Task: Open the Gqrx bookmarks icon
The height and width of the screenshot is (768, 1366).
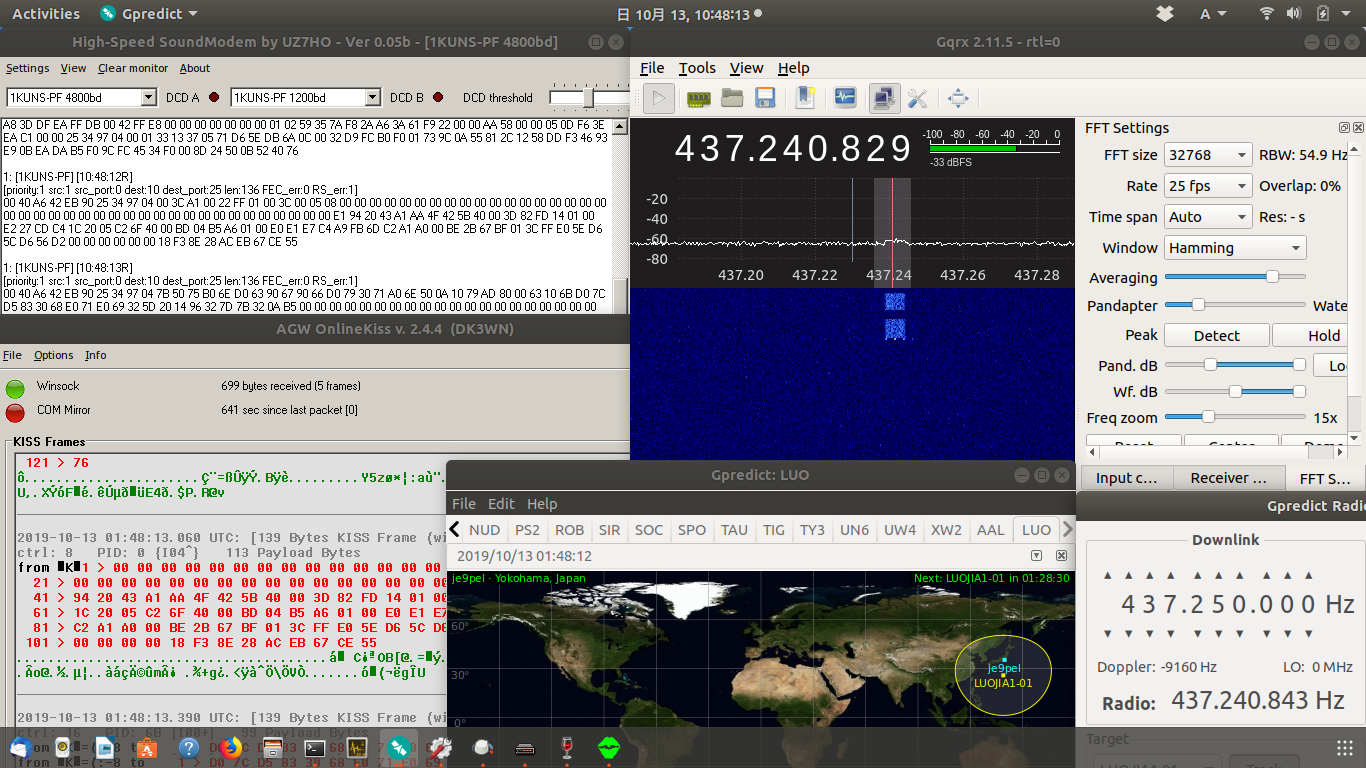Action: tap(806, 98)
